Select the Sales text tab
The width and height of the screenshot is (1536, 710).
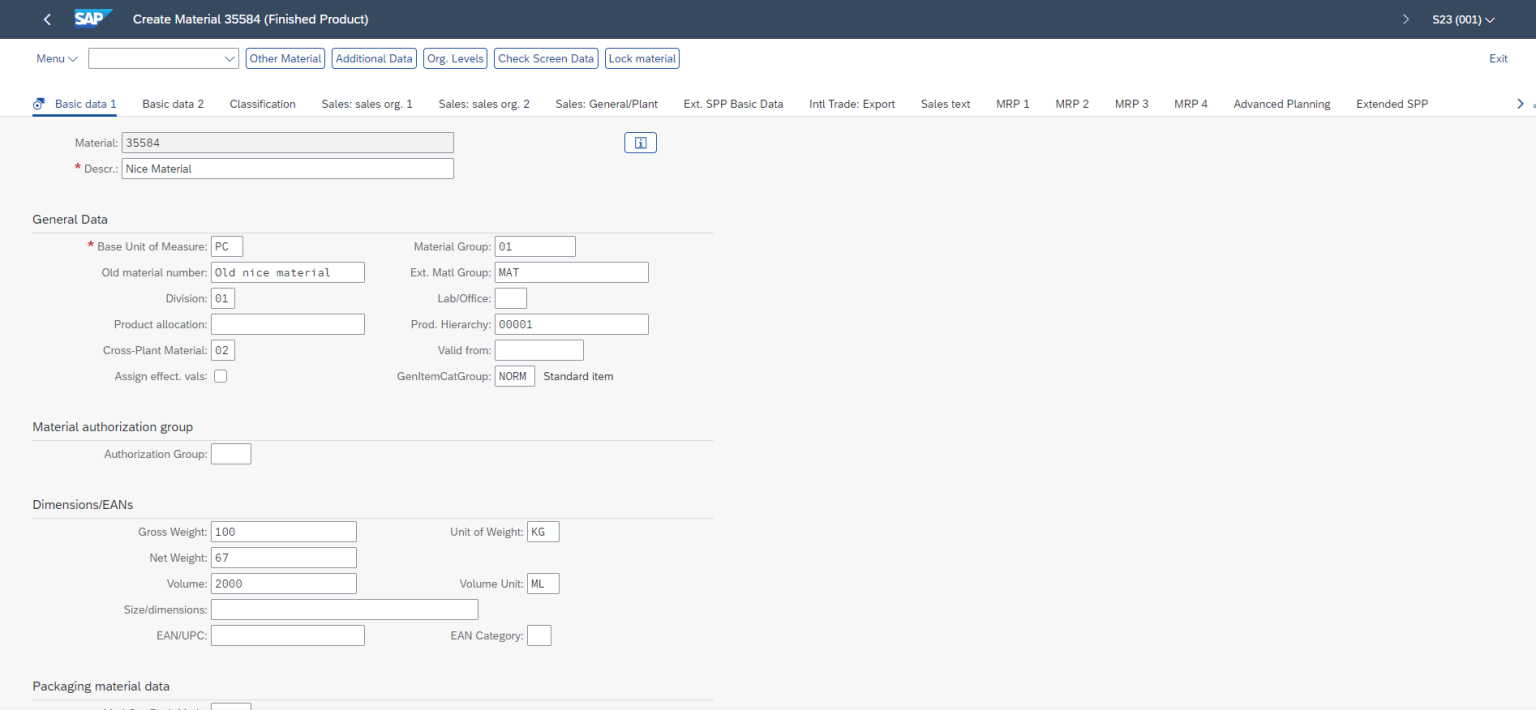point(944,103)
